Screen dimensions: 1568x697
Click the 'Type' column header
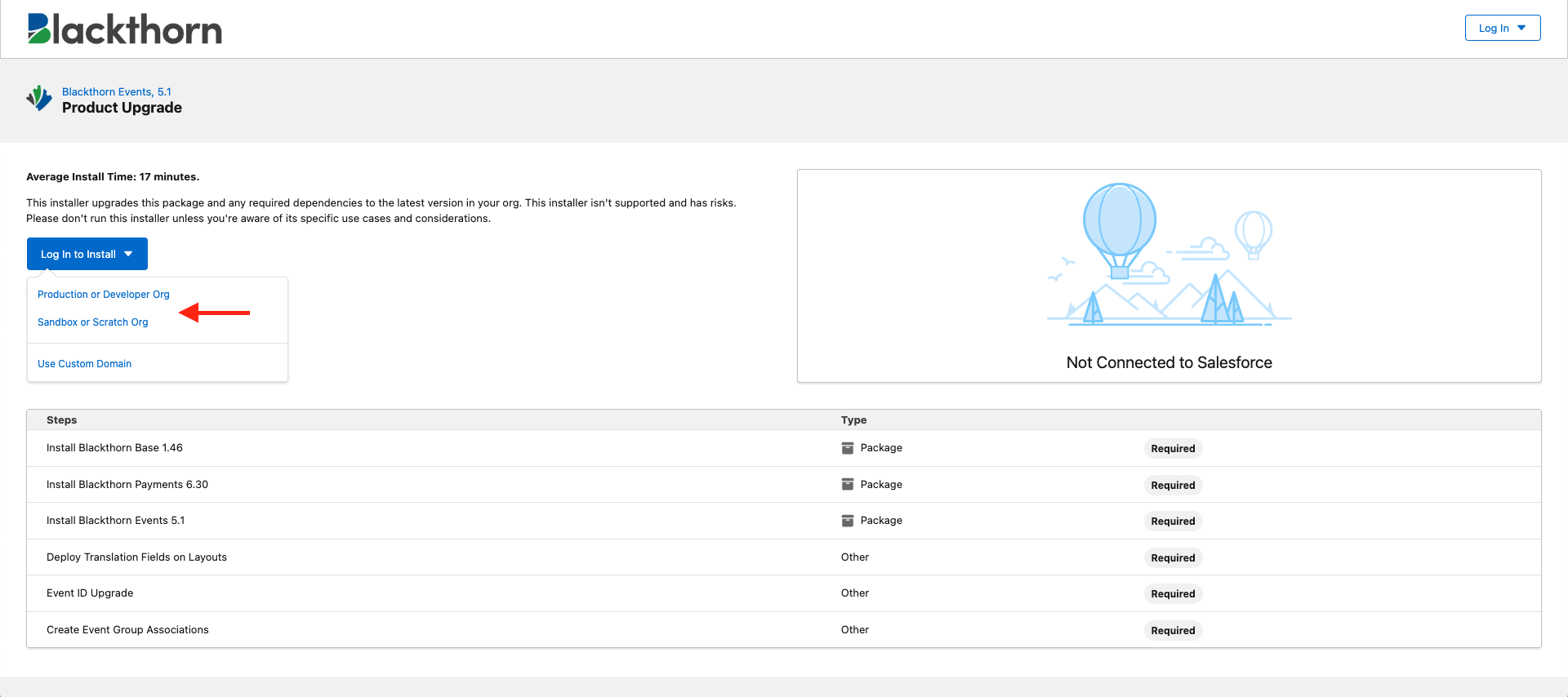[853, 420]
